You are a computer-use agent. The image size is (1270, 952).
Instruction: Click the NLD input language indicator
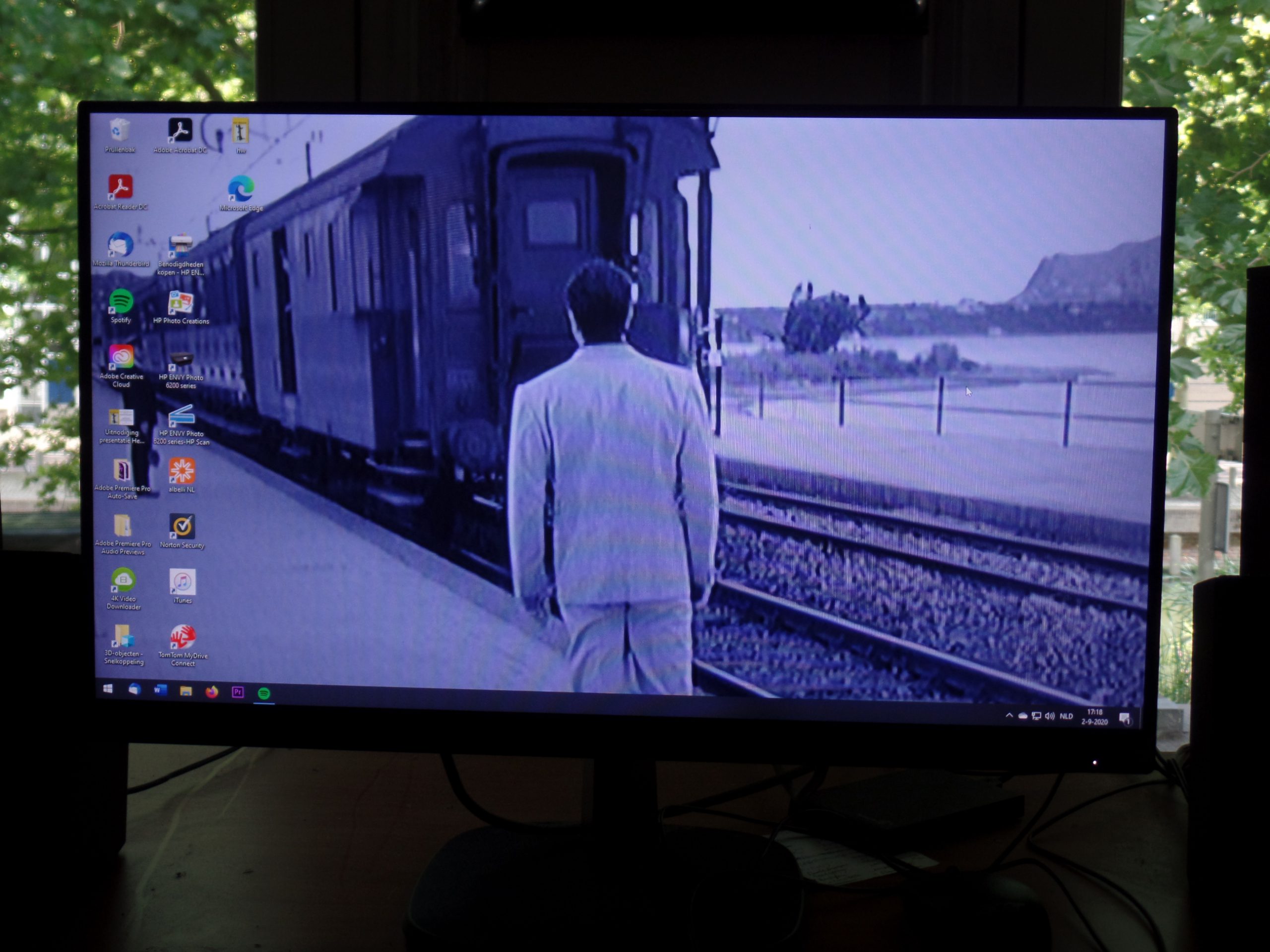pyautogui.click(x=1066, y=716)
